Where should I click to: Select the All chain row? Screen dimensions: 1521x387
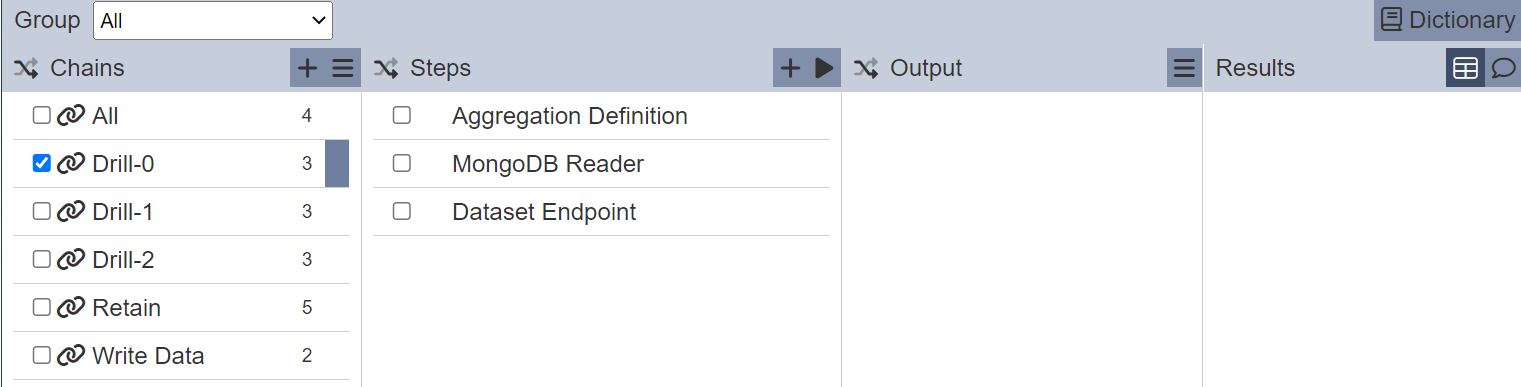pyautogui.click(x=181, y=116)
